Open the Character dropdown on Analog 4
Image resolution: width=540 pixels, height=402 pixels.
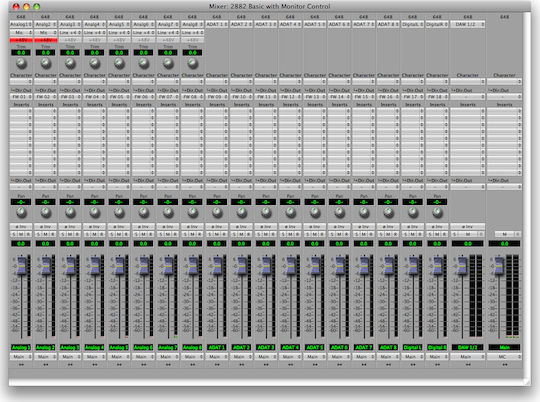(94, 82)
